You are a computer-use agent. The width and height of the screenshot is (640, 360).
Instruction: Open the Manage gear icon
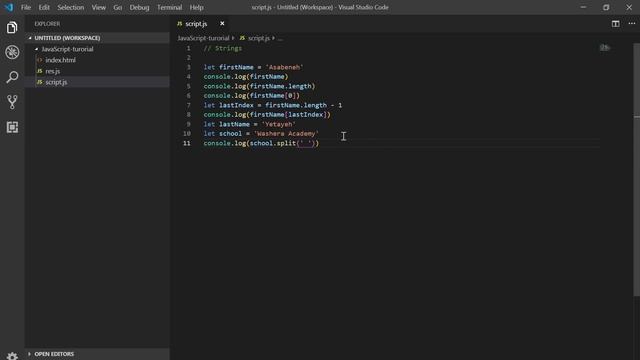tap(12, 356)
